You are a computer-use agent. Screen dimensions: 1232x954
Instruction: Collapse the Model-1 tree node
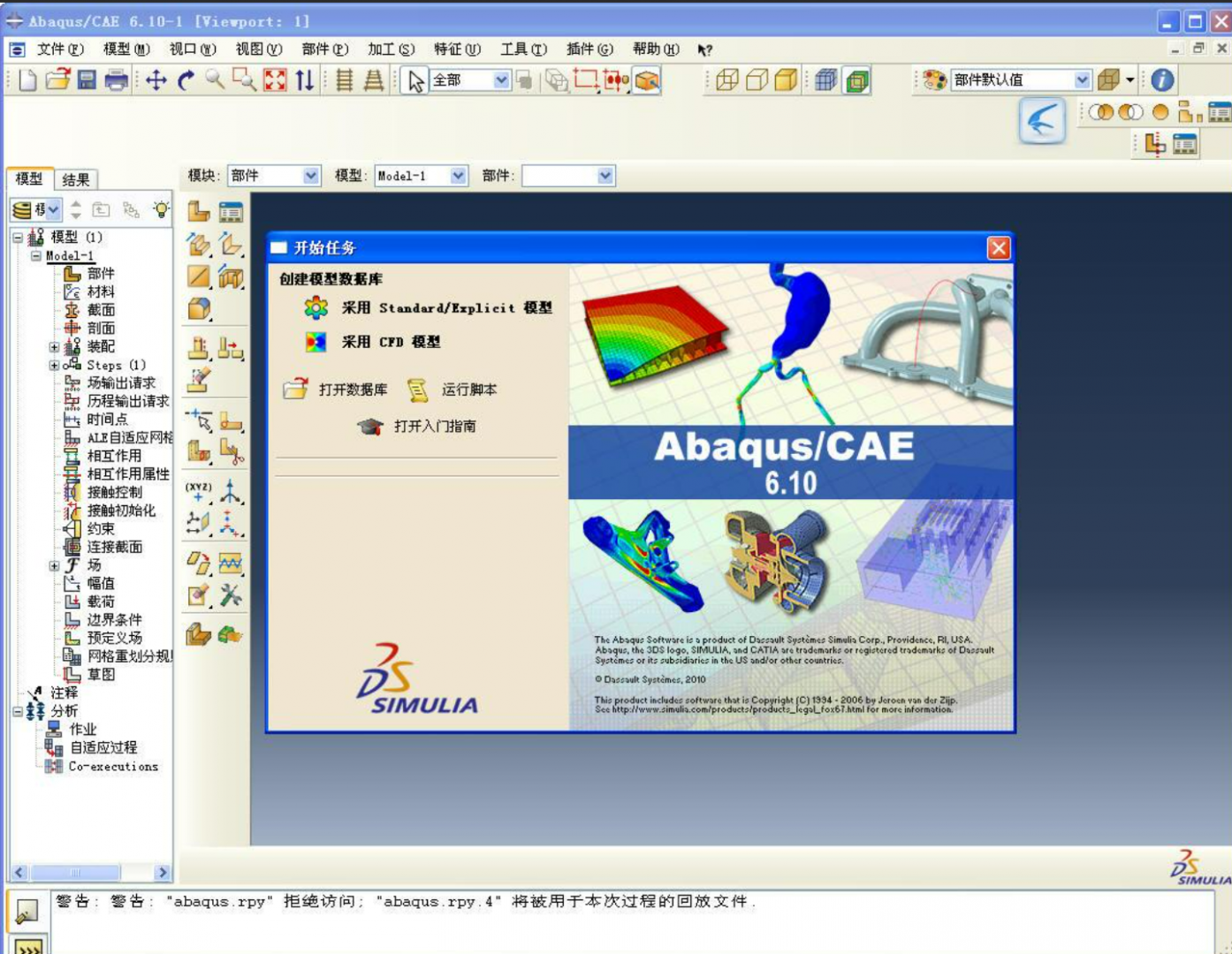point(36,256)
